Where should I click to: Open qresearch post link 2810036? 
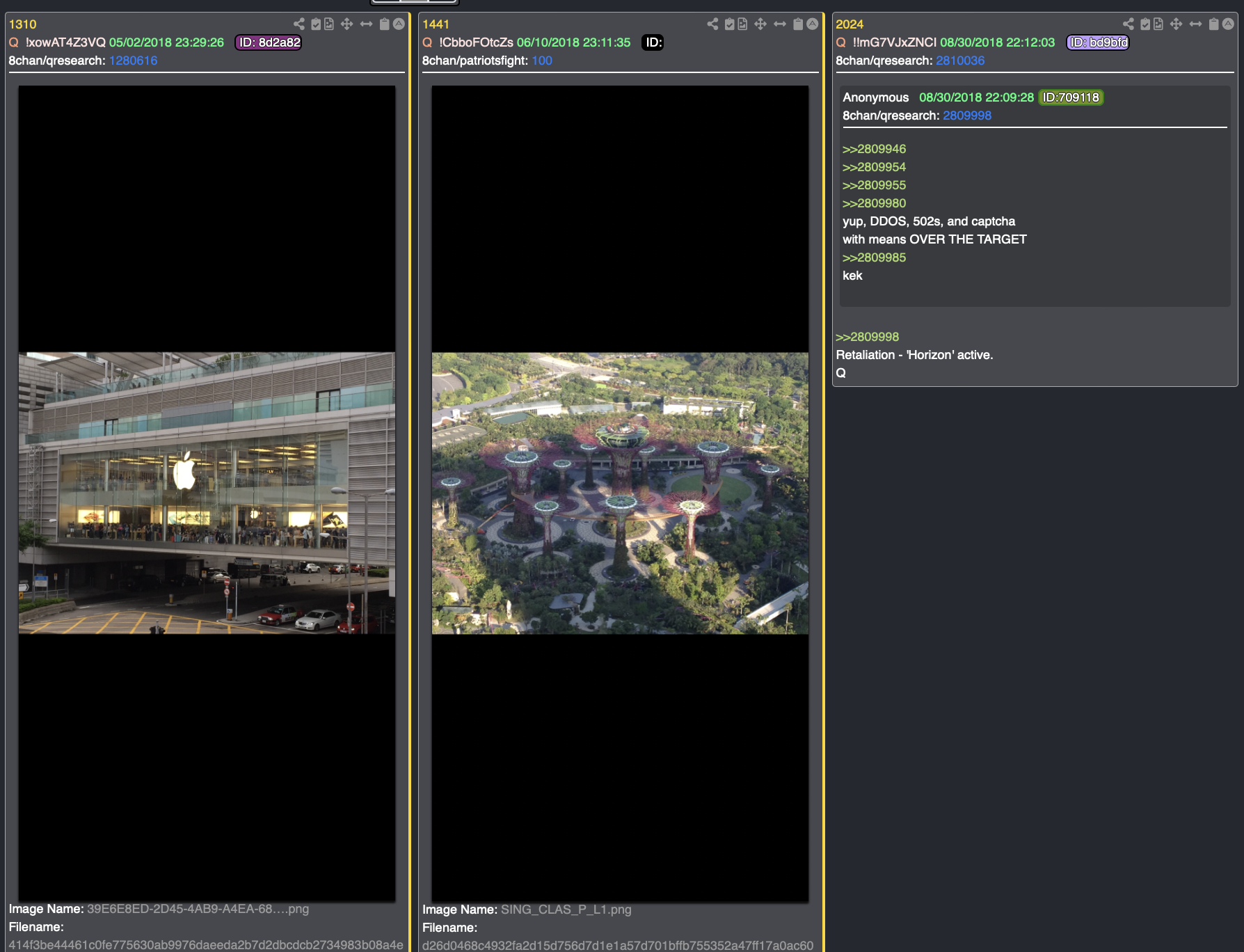coord(960,61)
